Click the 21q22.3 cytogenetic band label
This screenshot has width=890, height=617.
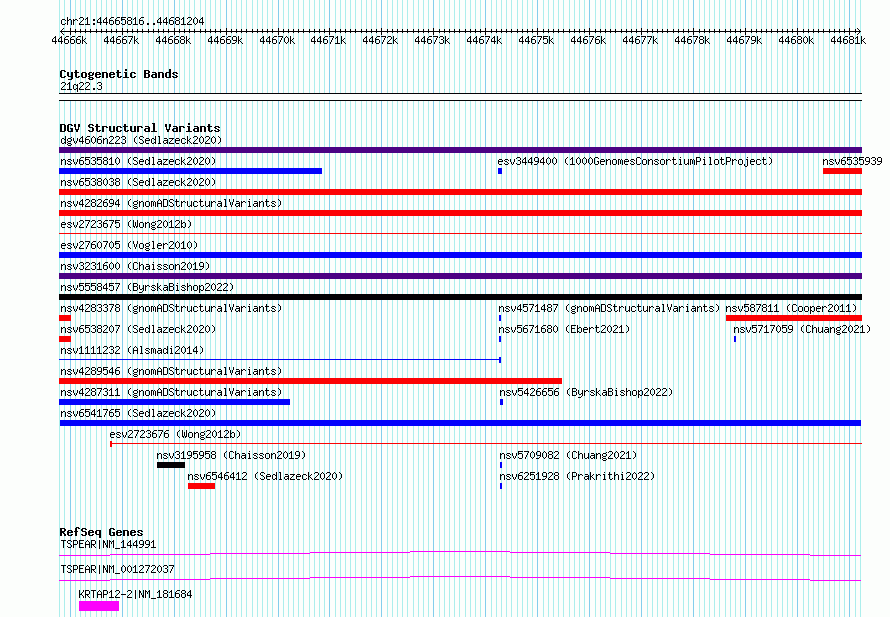81,86
